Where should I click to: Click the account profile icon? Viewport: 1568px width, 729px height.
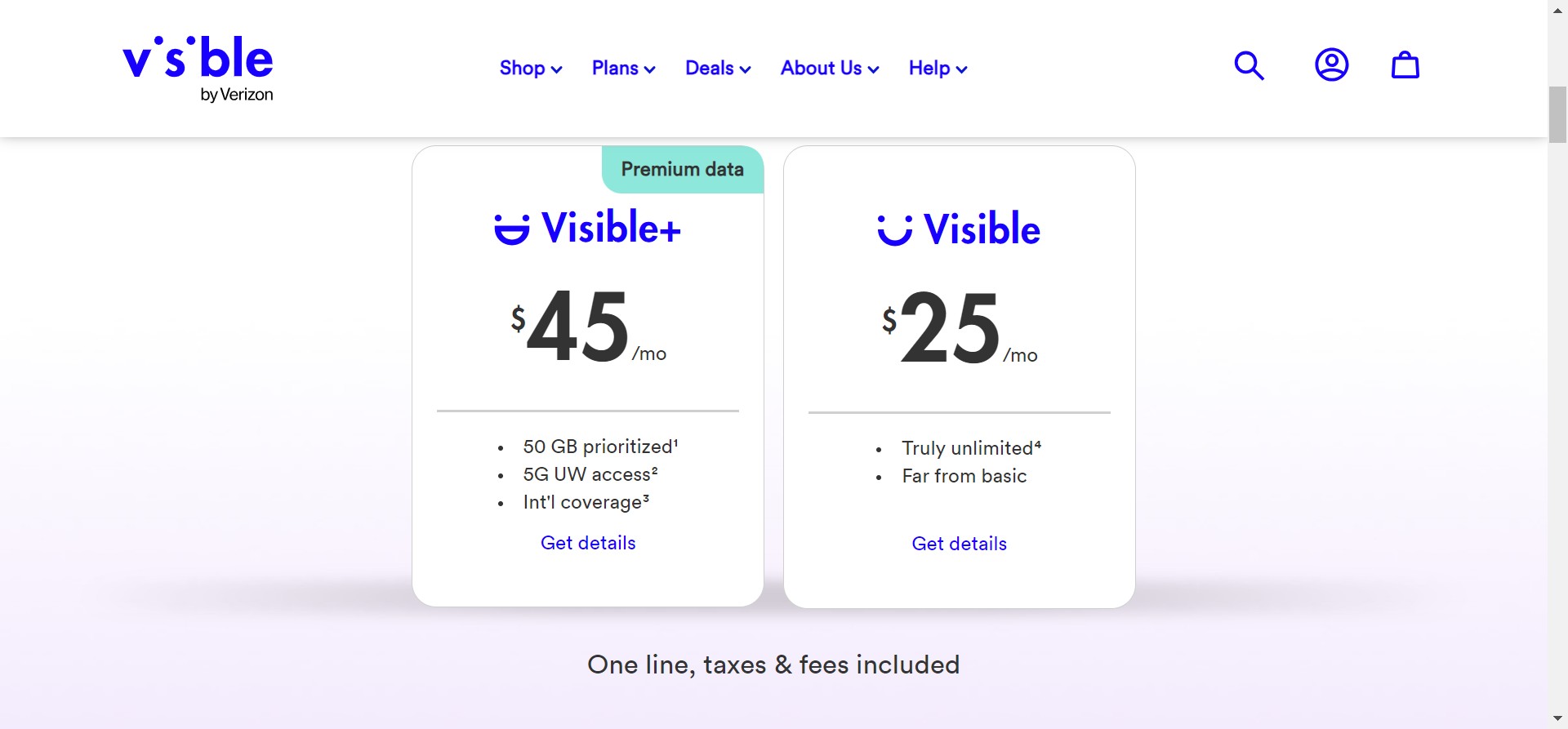(x=1331, y=65)
